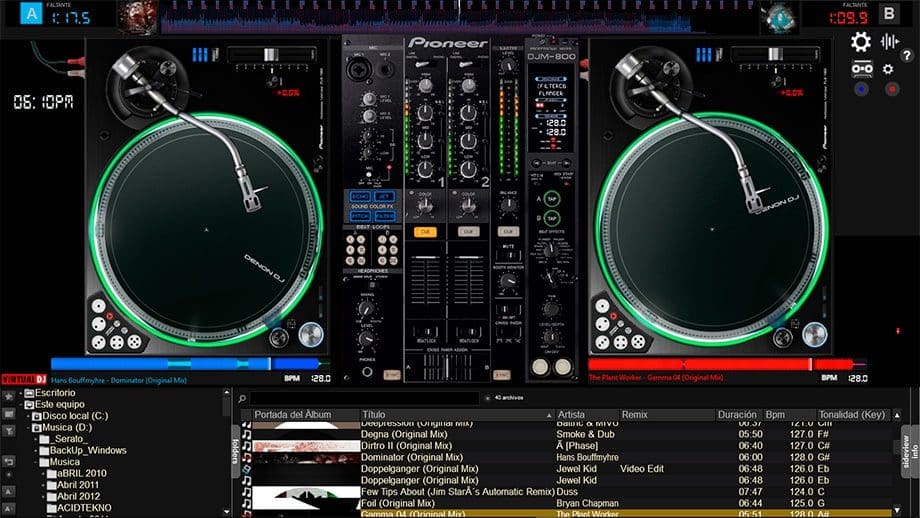Click channel B green TAP button

point(552,218)
